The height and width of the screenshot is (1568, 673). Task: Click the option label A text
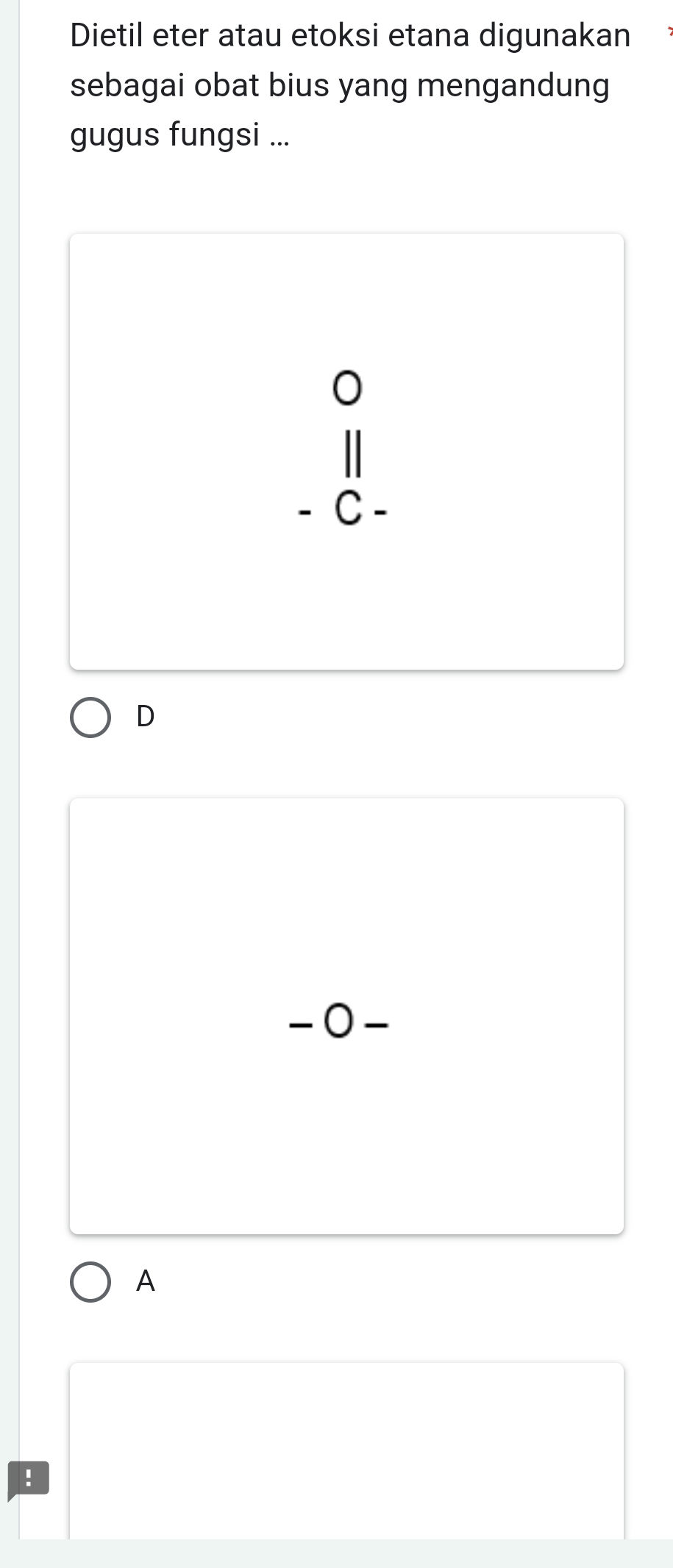pyautogui.click(x=146, y=1281)
